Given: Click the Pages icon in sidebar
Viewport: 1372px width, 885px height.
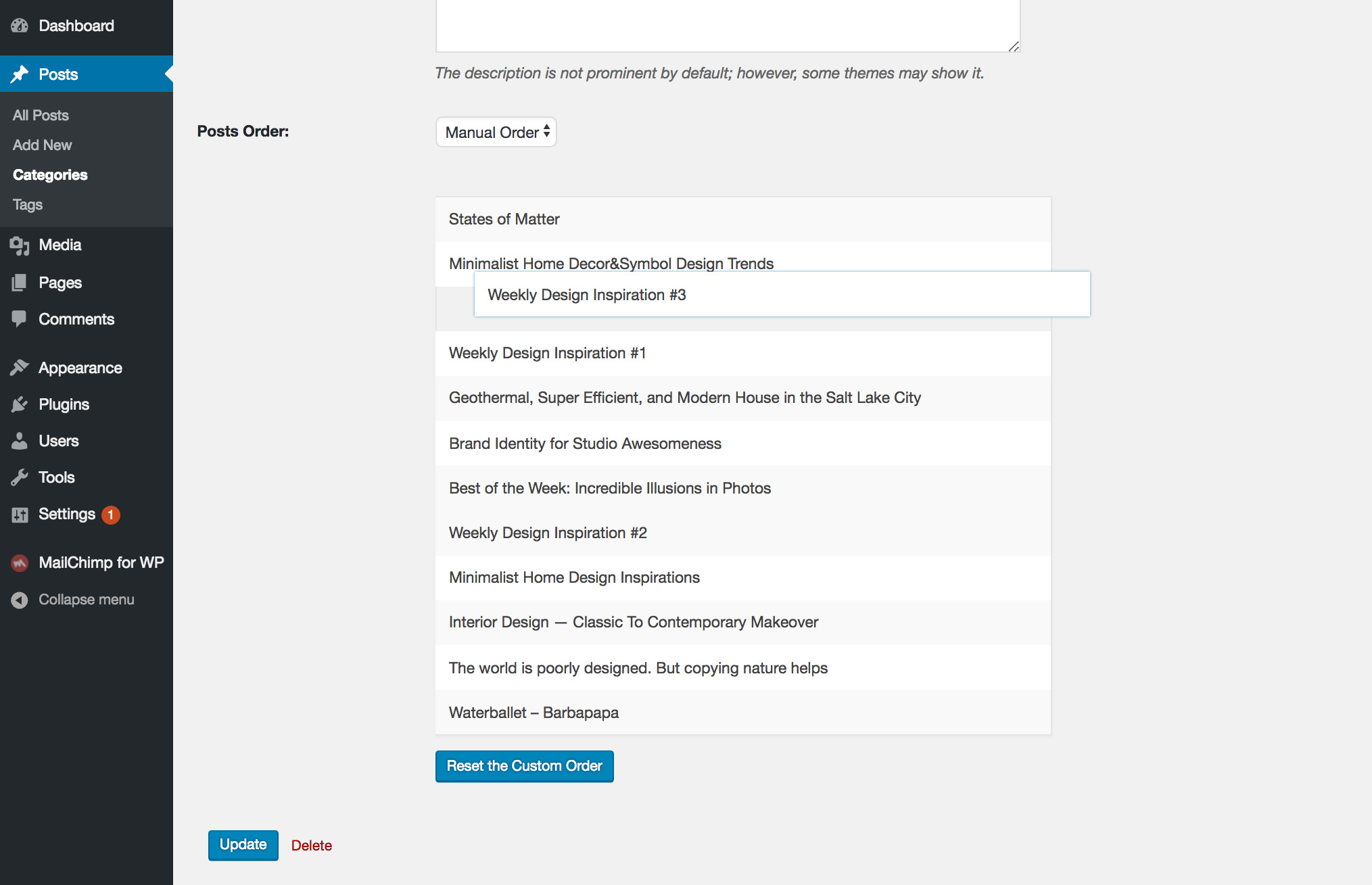Looking at the screenshot, I should point(20,283).
